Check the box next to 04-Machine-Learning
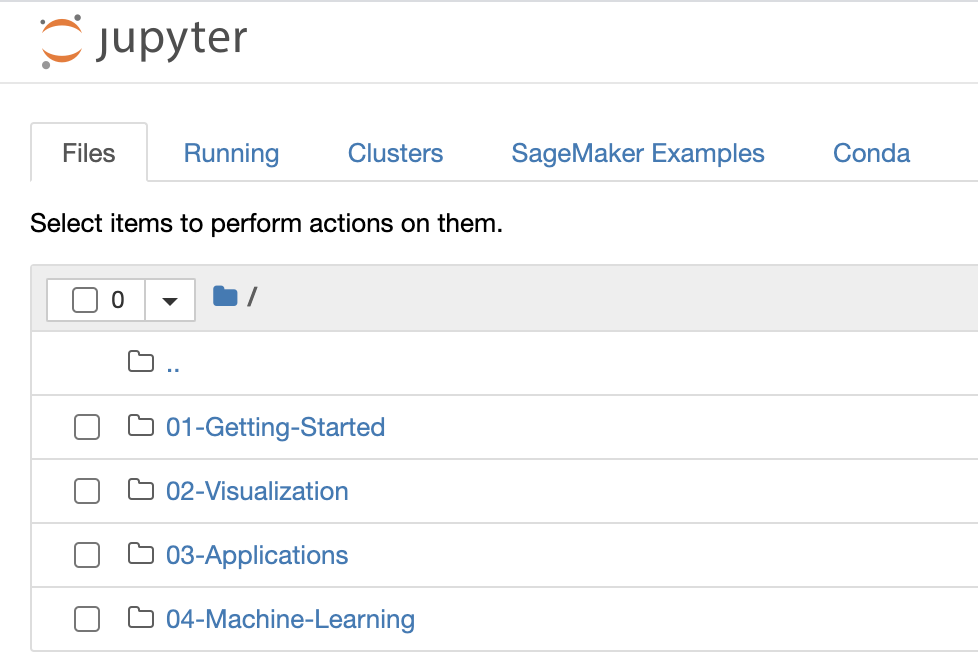 coord(87,618)
